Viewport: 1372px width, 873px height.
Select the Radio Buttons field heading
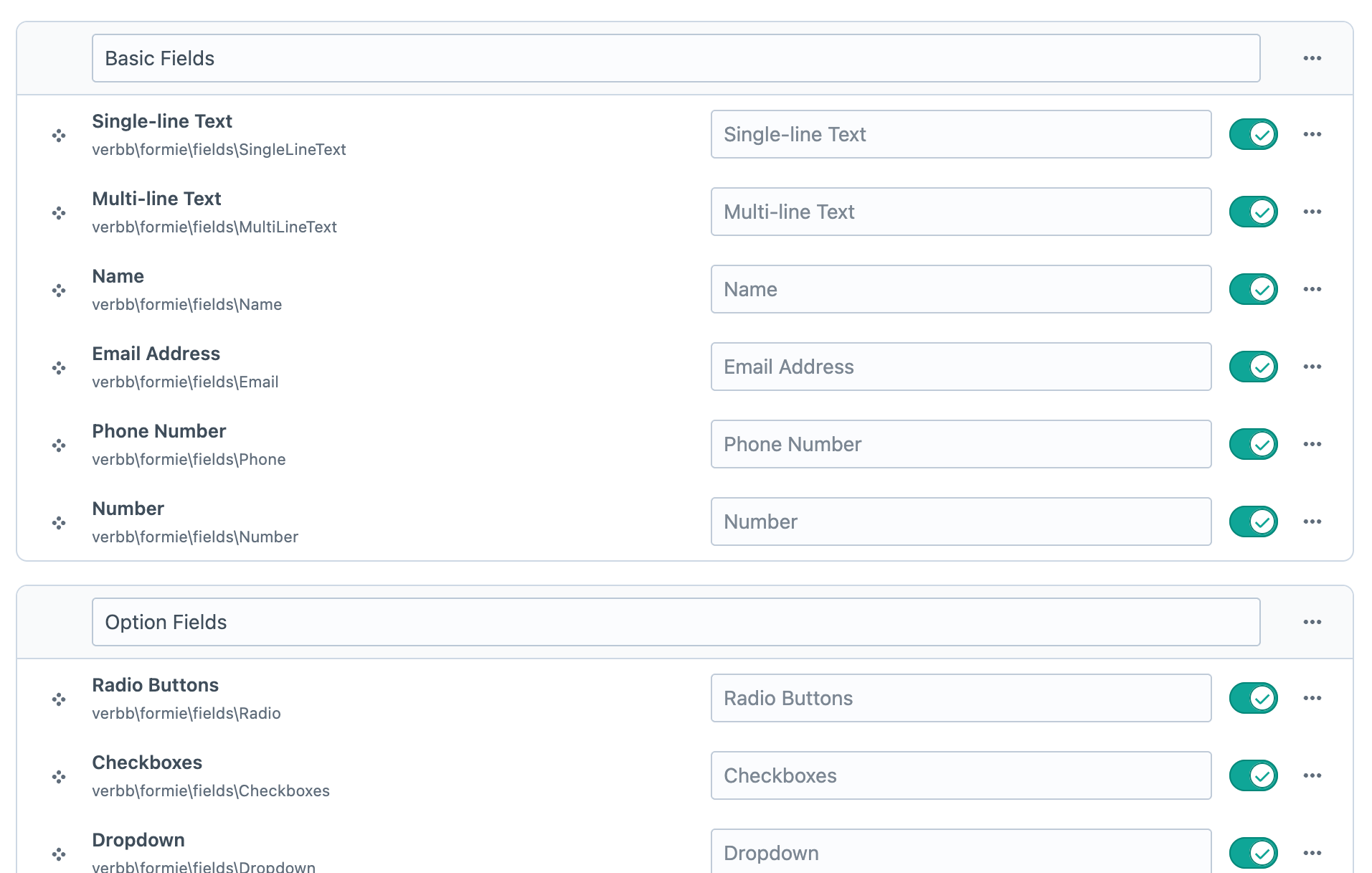pos(156,685)
